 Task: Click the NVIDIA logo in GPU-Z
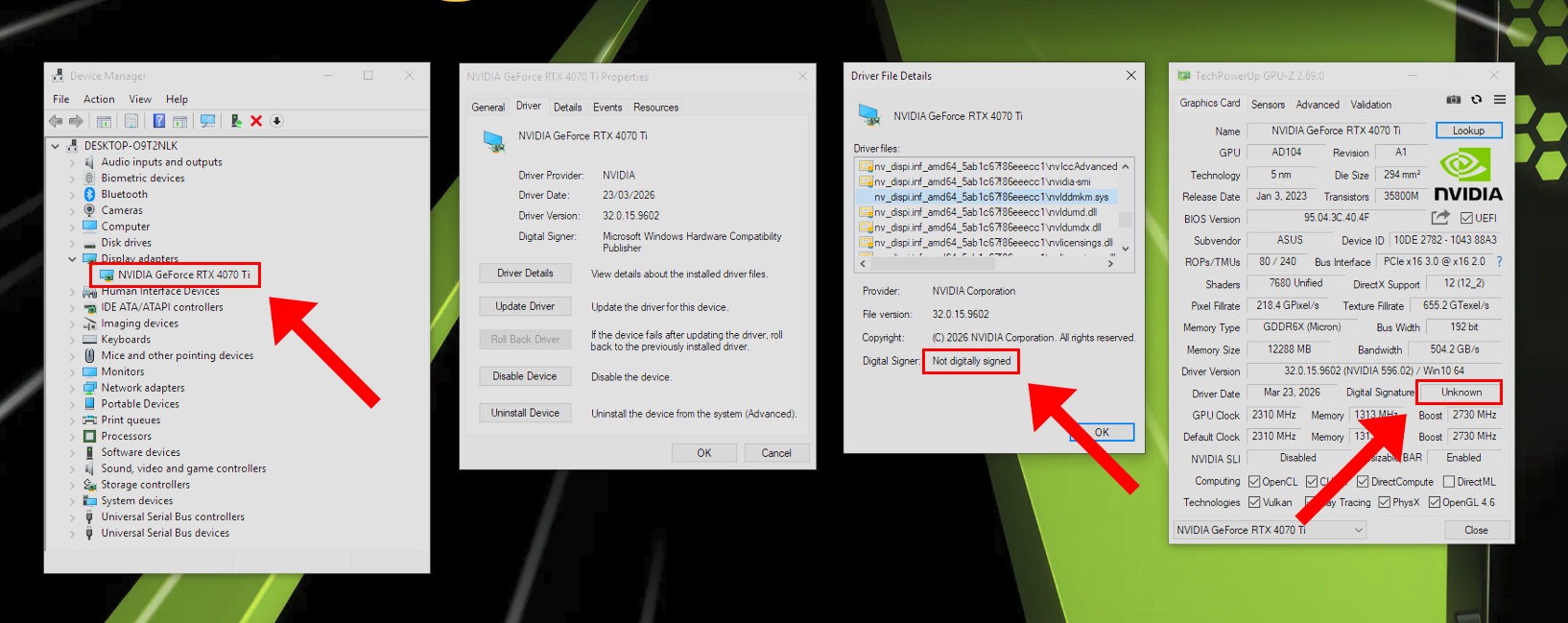click(x=1468, y=175)
